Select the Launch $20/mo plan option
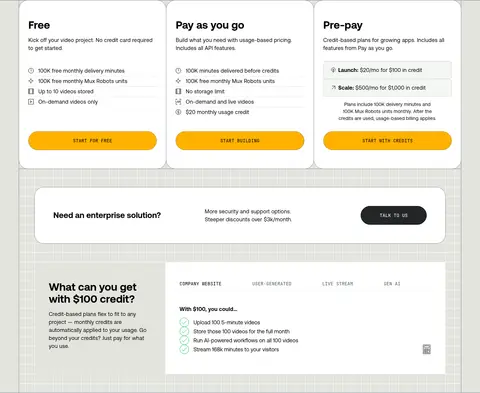This screenshot has width=480, height=393. click(x=387, y=70)
